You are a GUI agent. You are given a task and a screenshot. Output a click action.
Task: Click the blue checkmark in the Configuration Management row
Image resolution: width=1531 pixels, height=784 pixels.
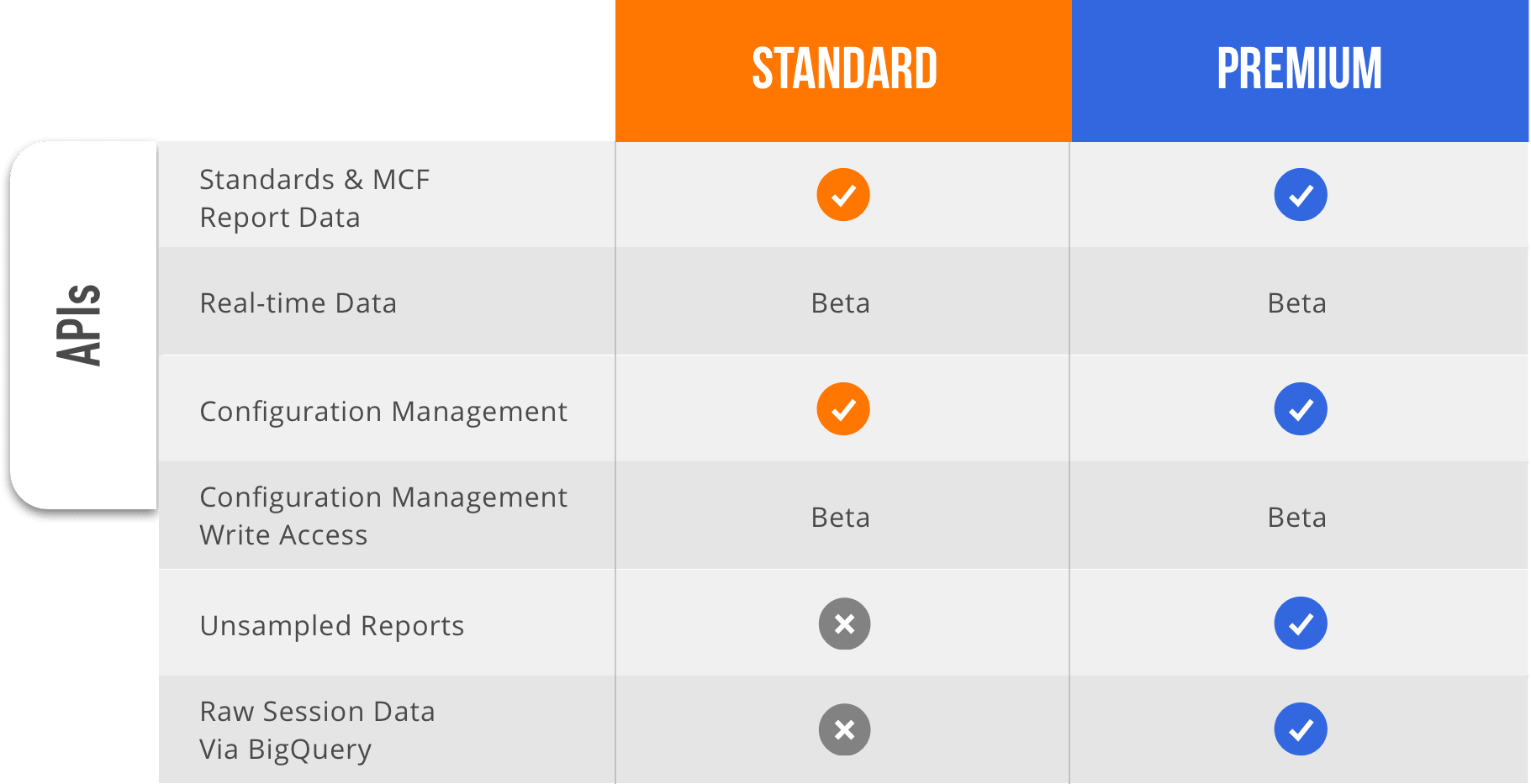click(1301, 409)
